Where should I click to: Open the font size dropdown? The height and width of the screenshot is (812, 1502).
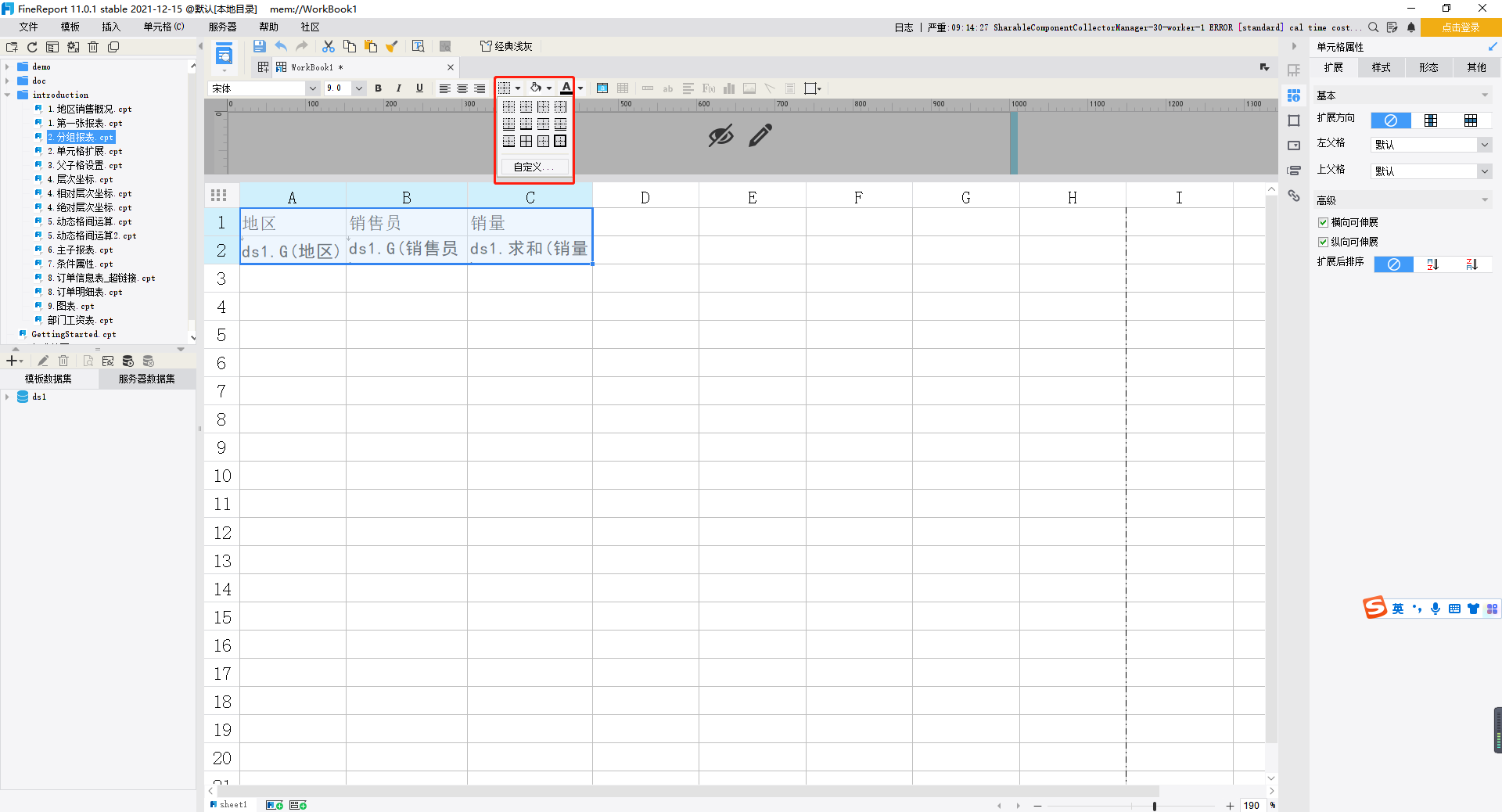coord(358,88)
